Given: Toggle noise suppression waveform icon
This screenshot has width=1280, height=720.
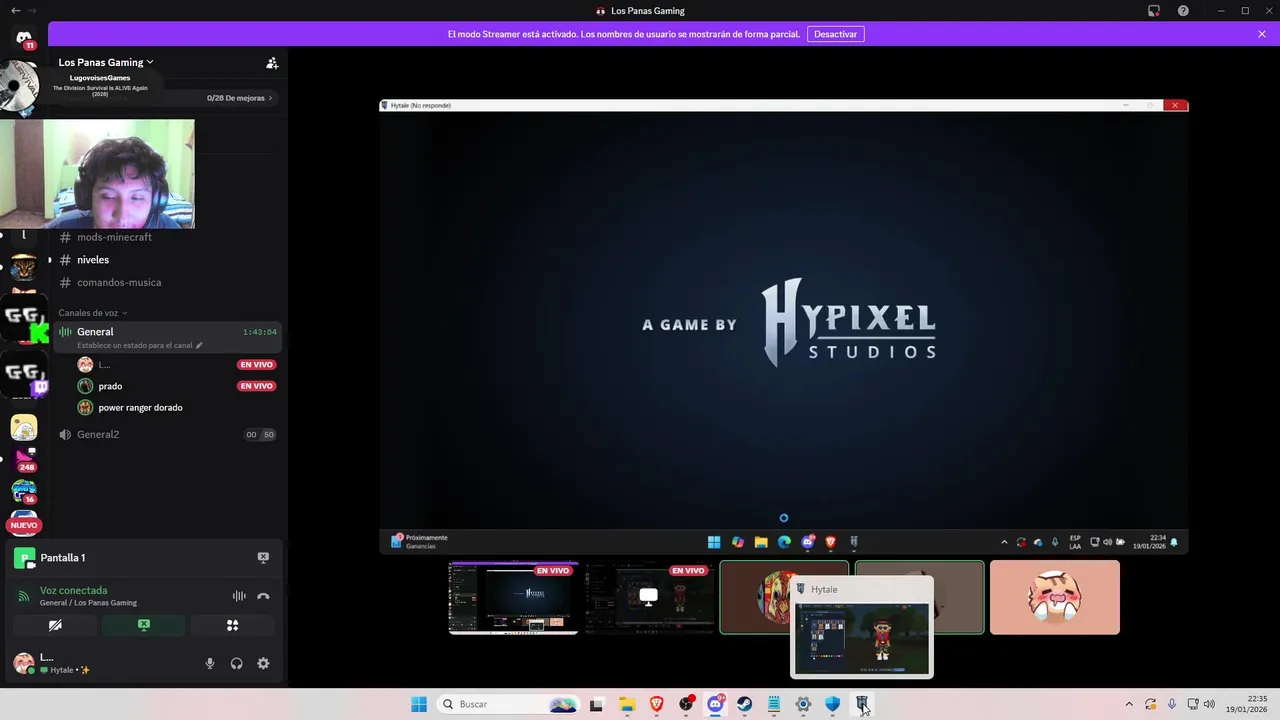Looking at the screenshot, I should pyautogui.click(x=239, y=596).
